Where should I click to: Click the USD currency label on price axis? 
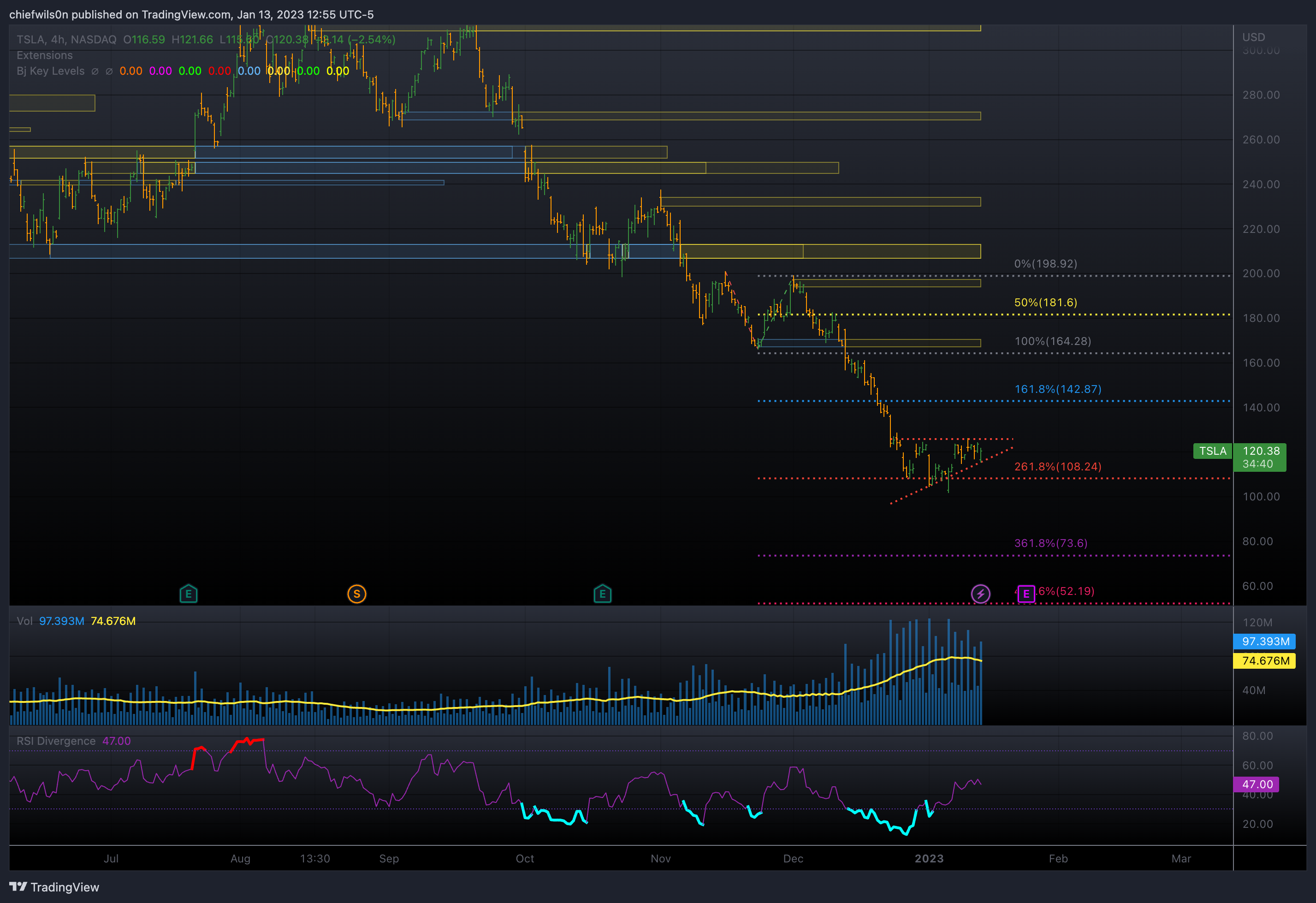(x=1253, y=37)
